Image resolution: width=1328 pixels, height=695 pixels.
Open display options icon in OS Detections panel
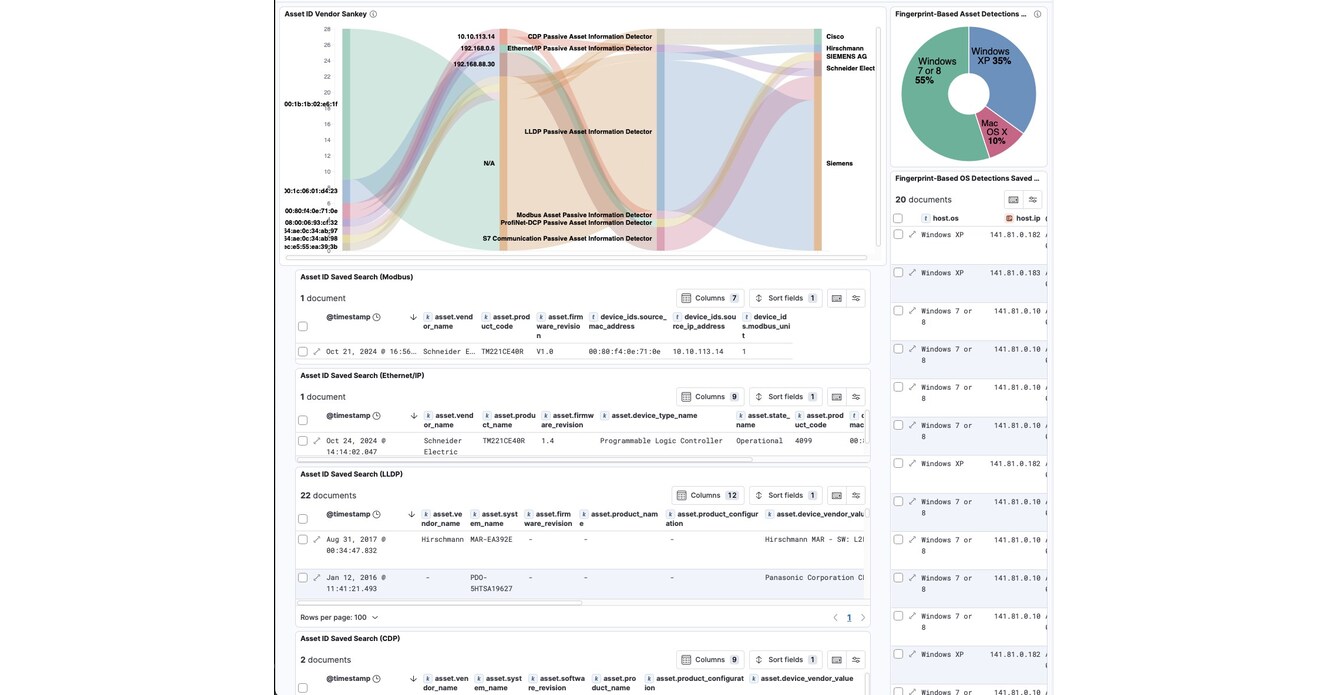pos(1033,200)
